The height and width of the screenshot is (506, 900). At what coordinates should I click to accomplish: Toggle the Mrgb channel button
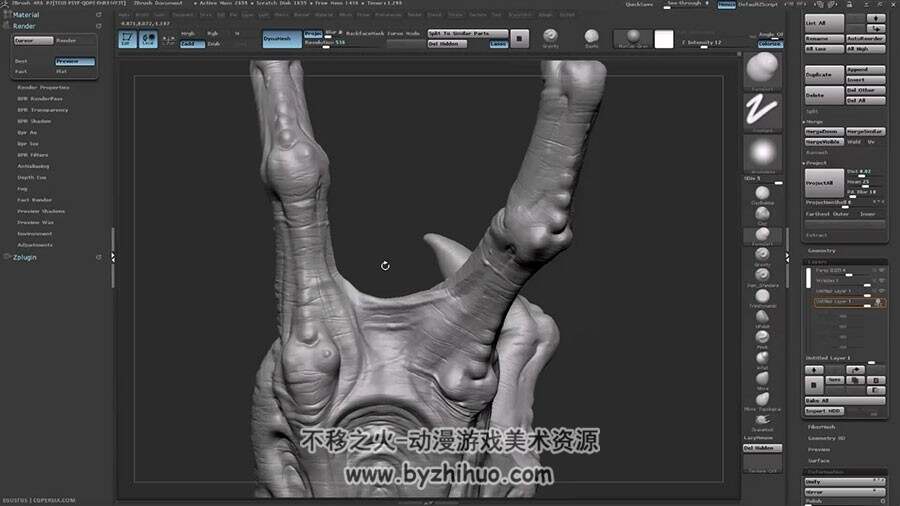[x=188, y=34]
